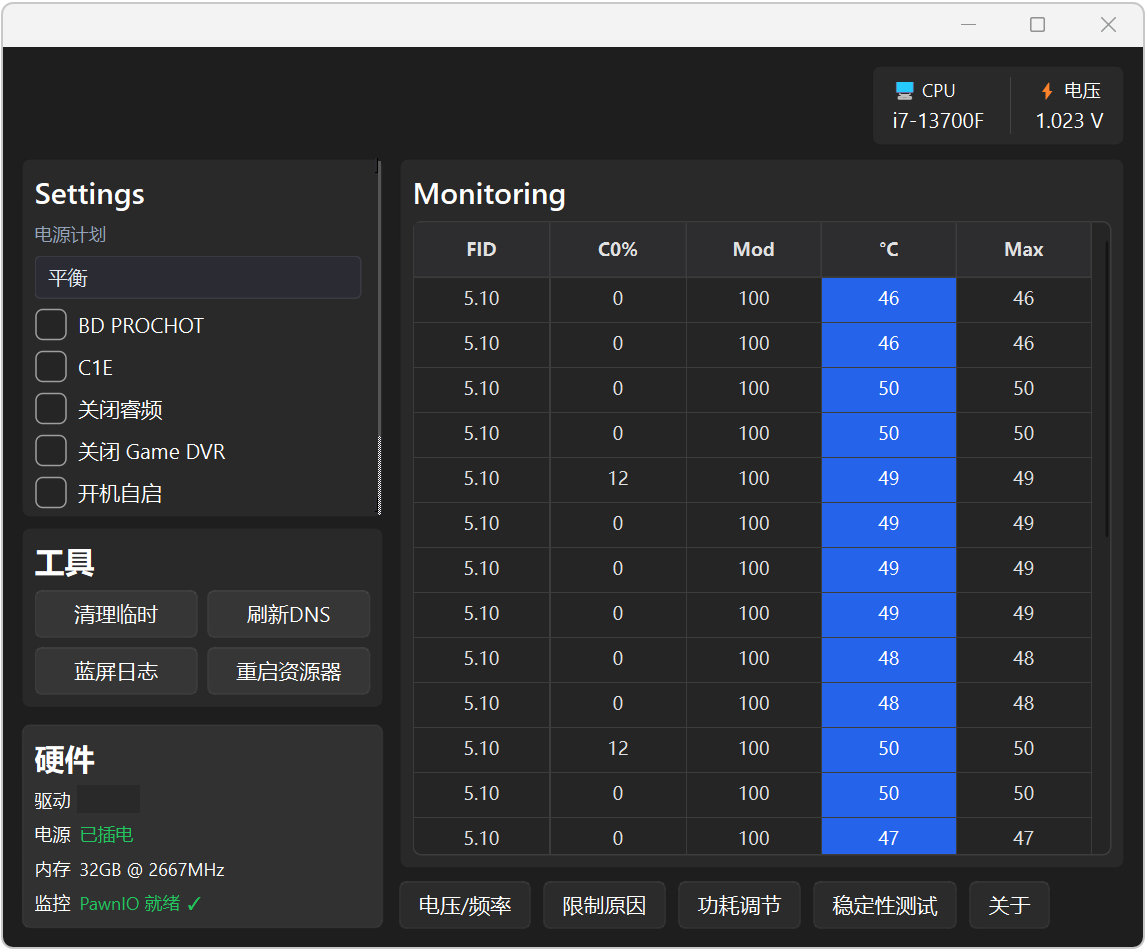The image size is (1147, 951).
Task: Enable the BD PROCHOT checkbox
Action: tap(51, 325)
